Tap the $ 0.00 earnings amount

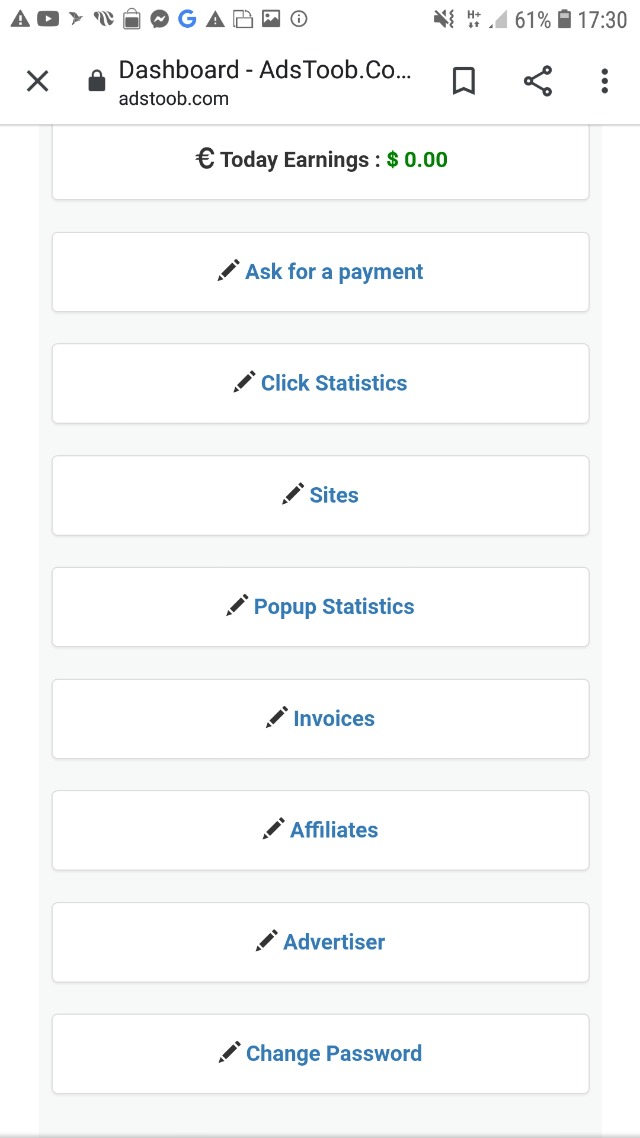coord(417,160)
